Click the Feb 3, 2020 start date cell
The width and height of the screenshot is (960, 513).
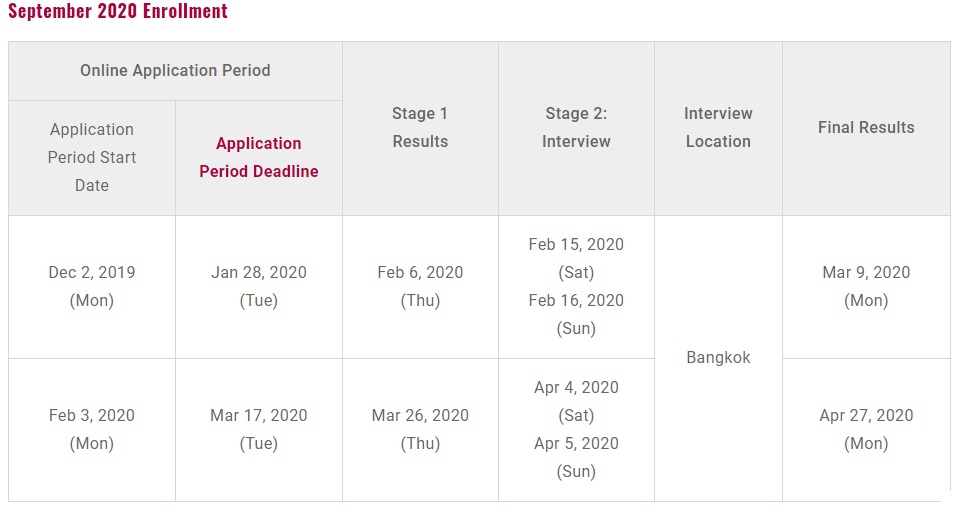[x=92, y=429]
